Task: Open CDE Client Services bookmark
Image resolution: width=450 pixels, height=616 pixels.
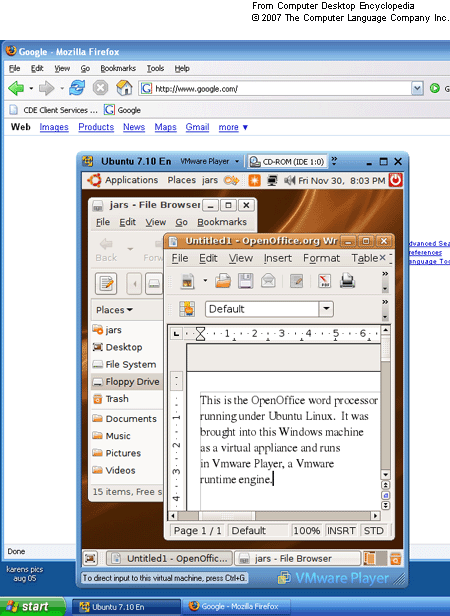Action: click(53, 110)
